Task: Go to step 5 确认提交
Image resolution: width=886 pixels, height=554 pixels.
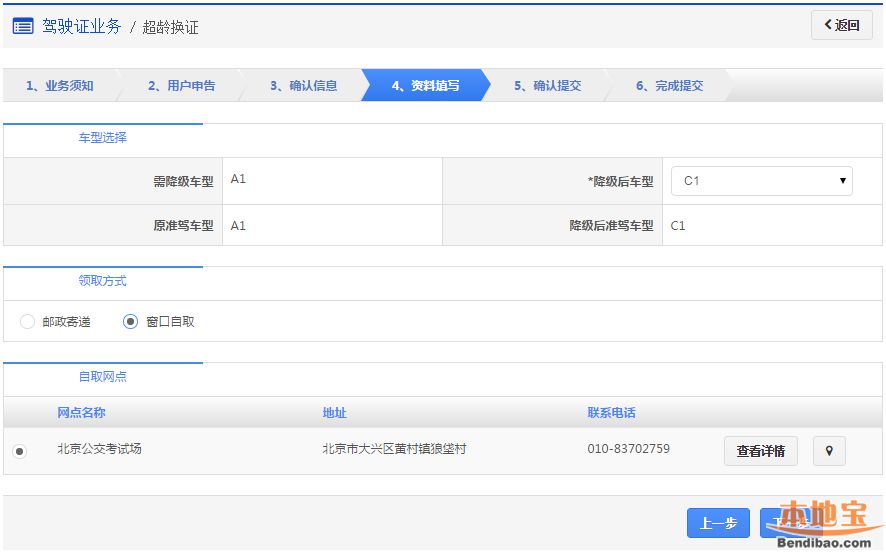Action: point(547,86)
